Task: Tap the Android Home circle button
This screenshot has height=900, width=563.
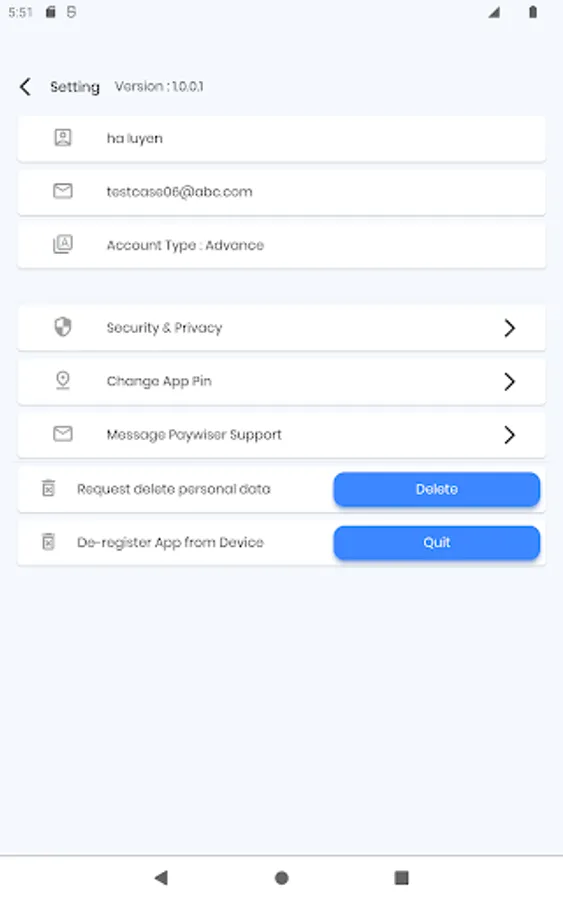Action: (x=282, y=878)
